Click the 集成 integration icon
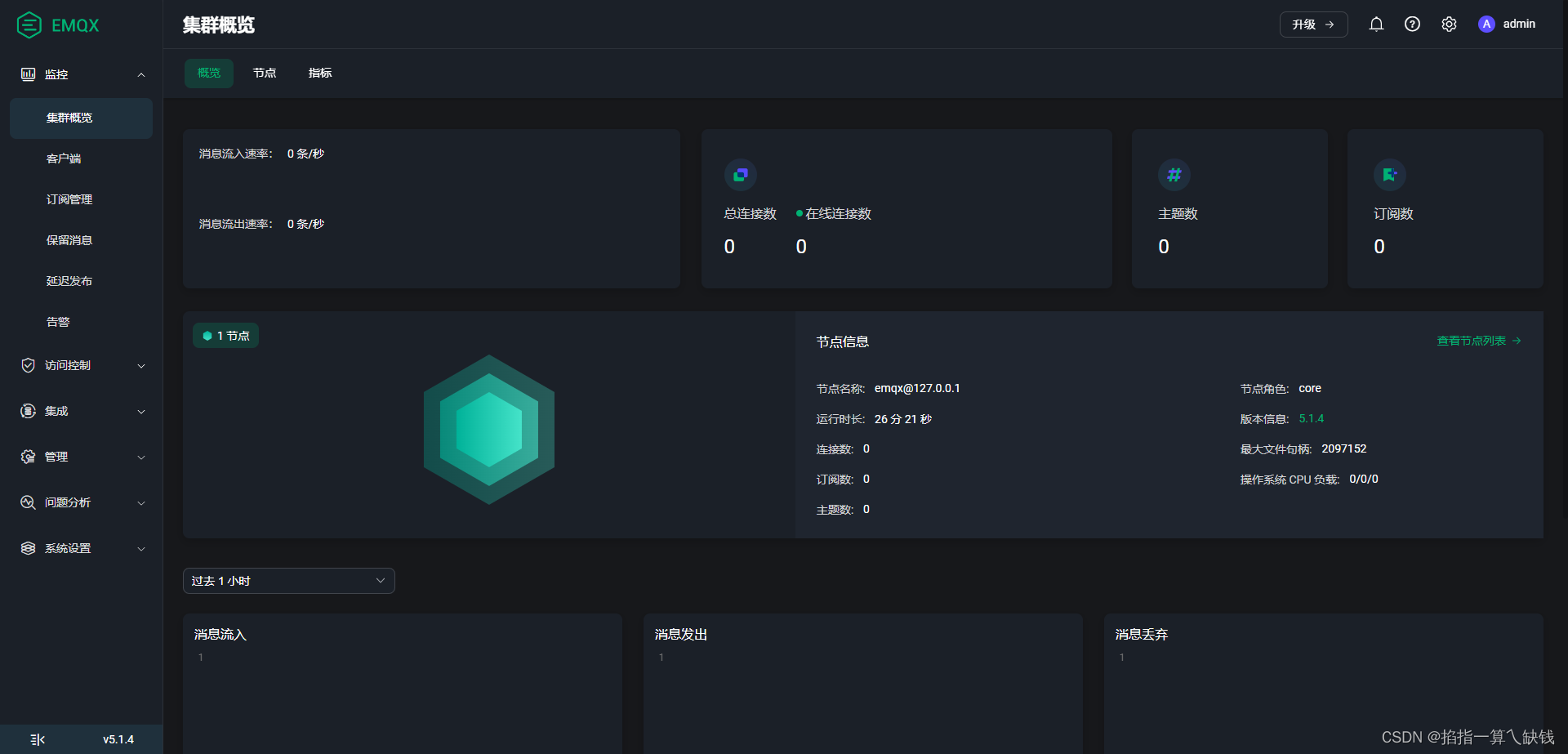1568x754 pixels. click(x=28, y=411)
